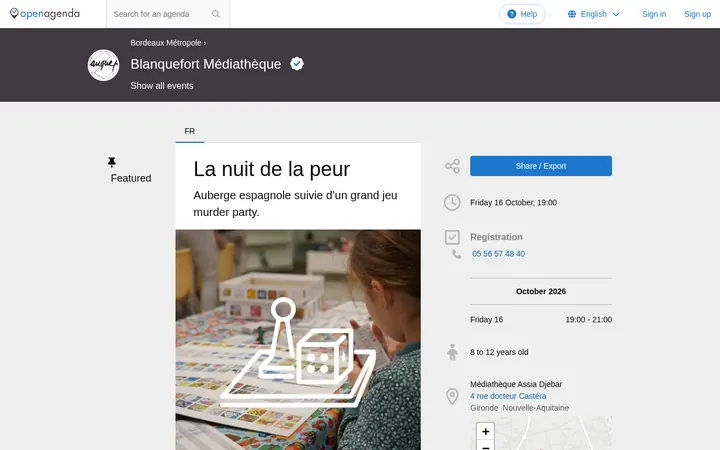Click the October 2026 heading
This screenshot has width=720, height=450.
(x=541, y=291)
